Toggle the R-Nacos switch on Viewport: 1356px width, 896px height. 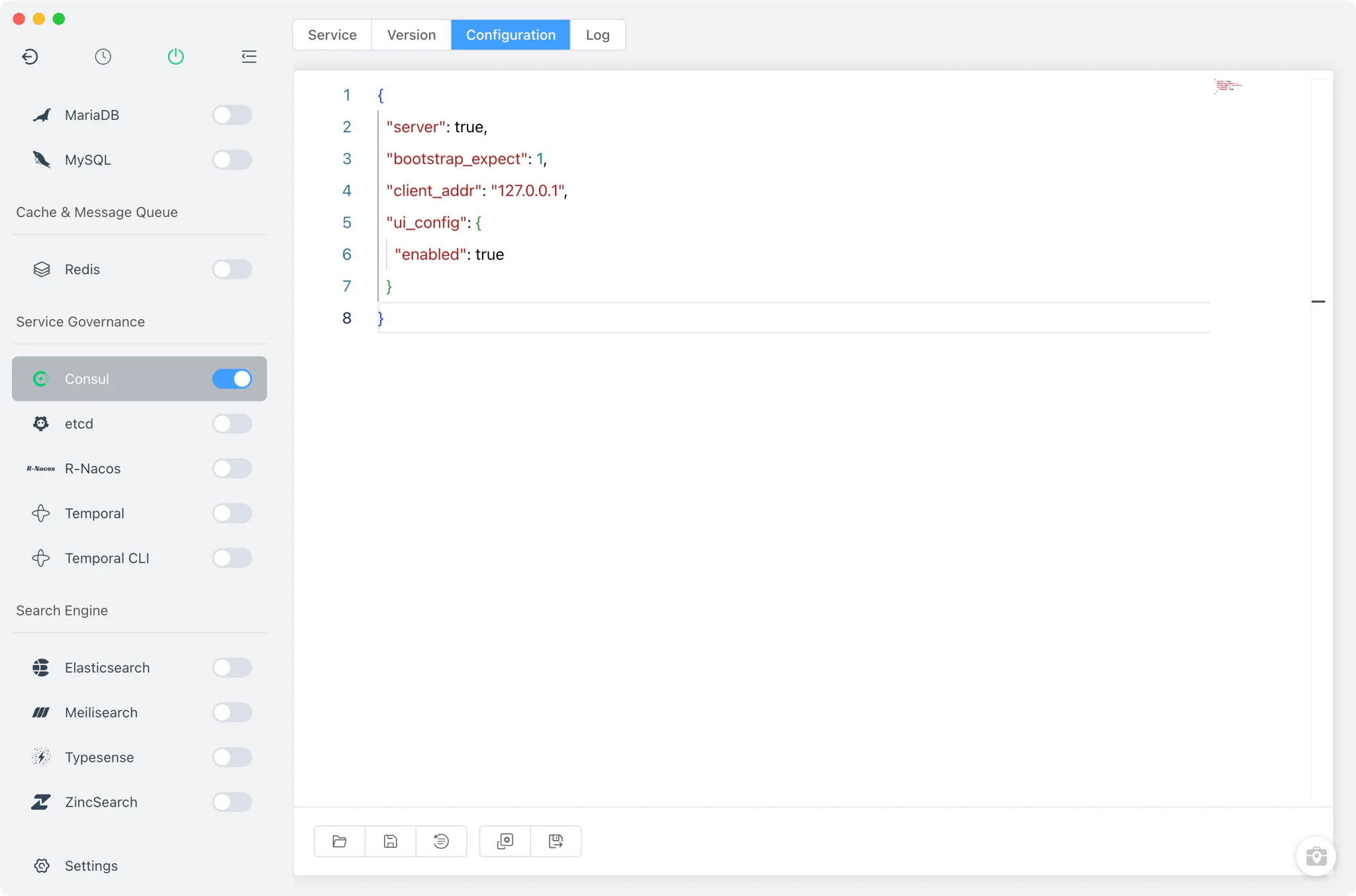pyautogui.click(x=232, y=469)
